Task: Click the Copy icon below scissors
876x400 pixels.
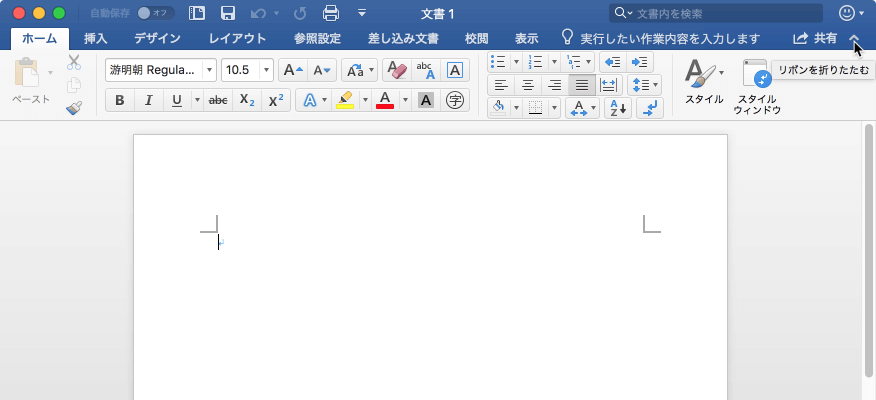Action: (x=74, y=85)
